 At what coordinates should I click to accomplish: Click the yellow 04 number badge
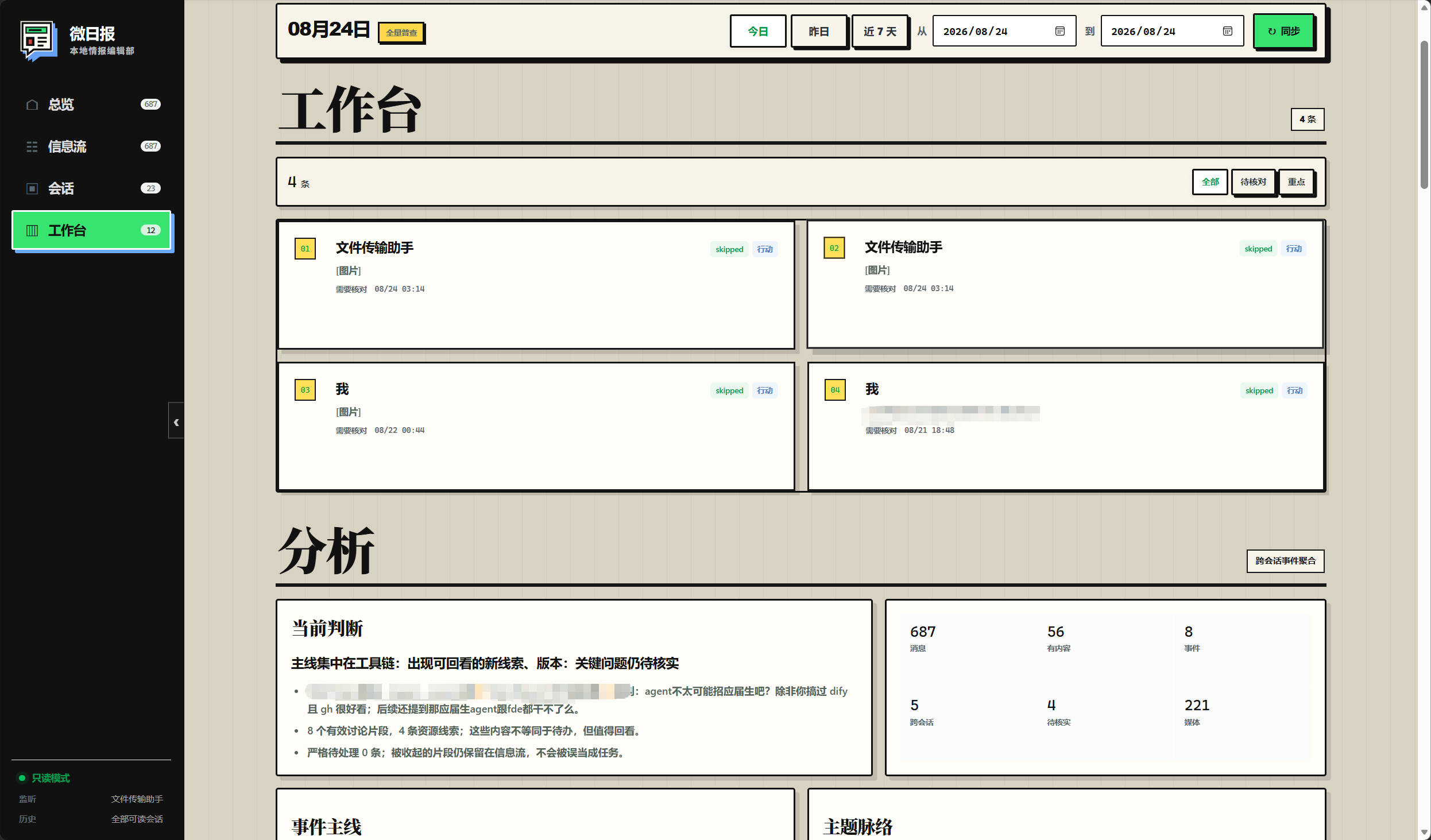[x=835, y=390]
